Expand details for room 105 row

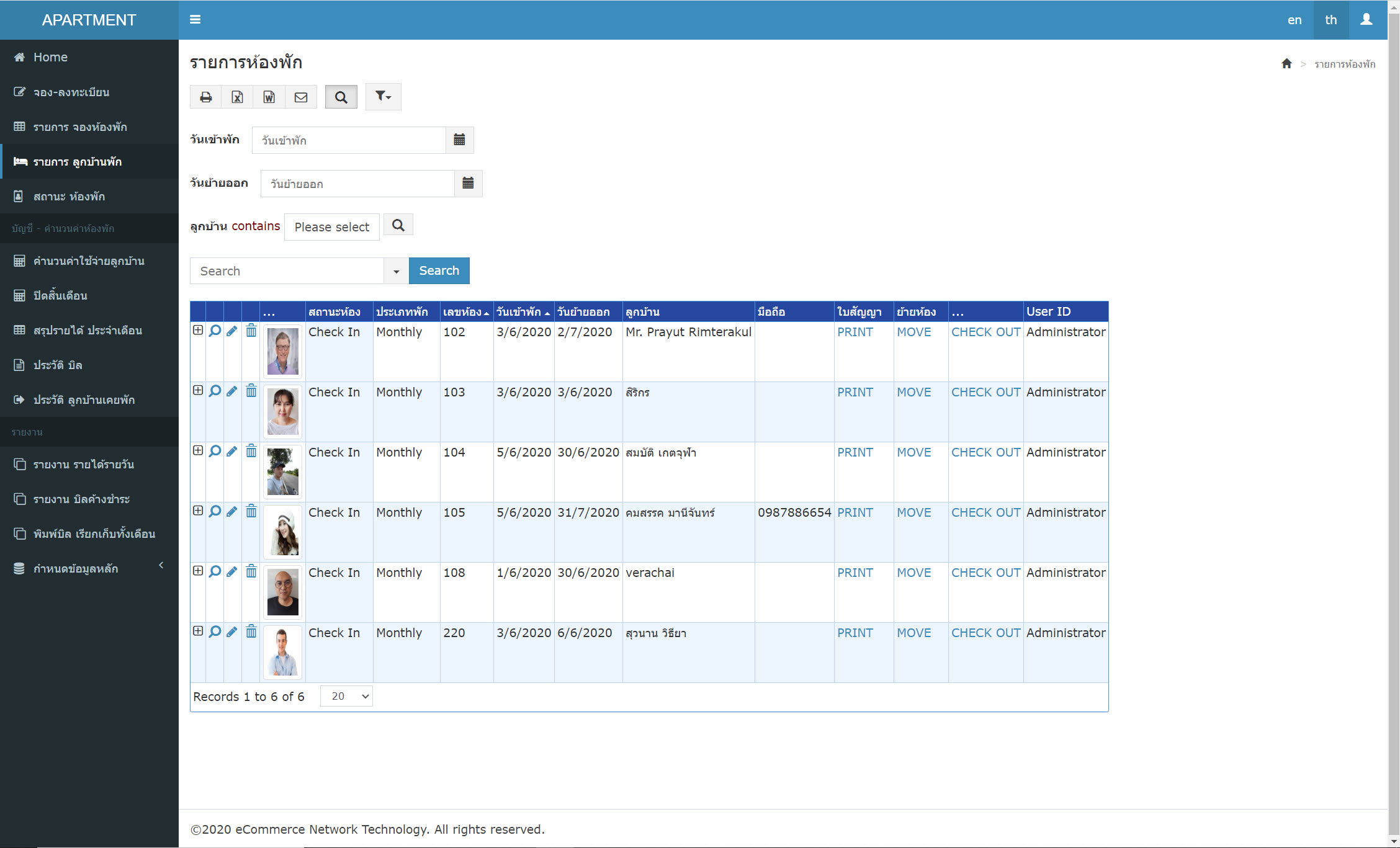pos(198,511)
